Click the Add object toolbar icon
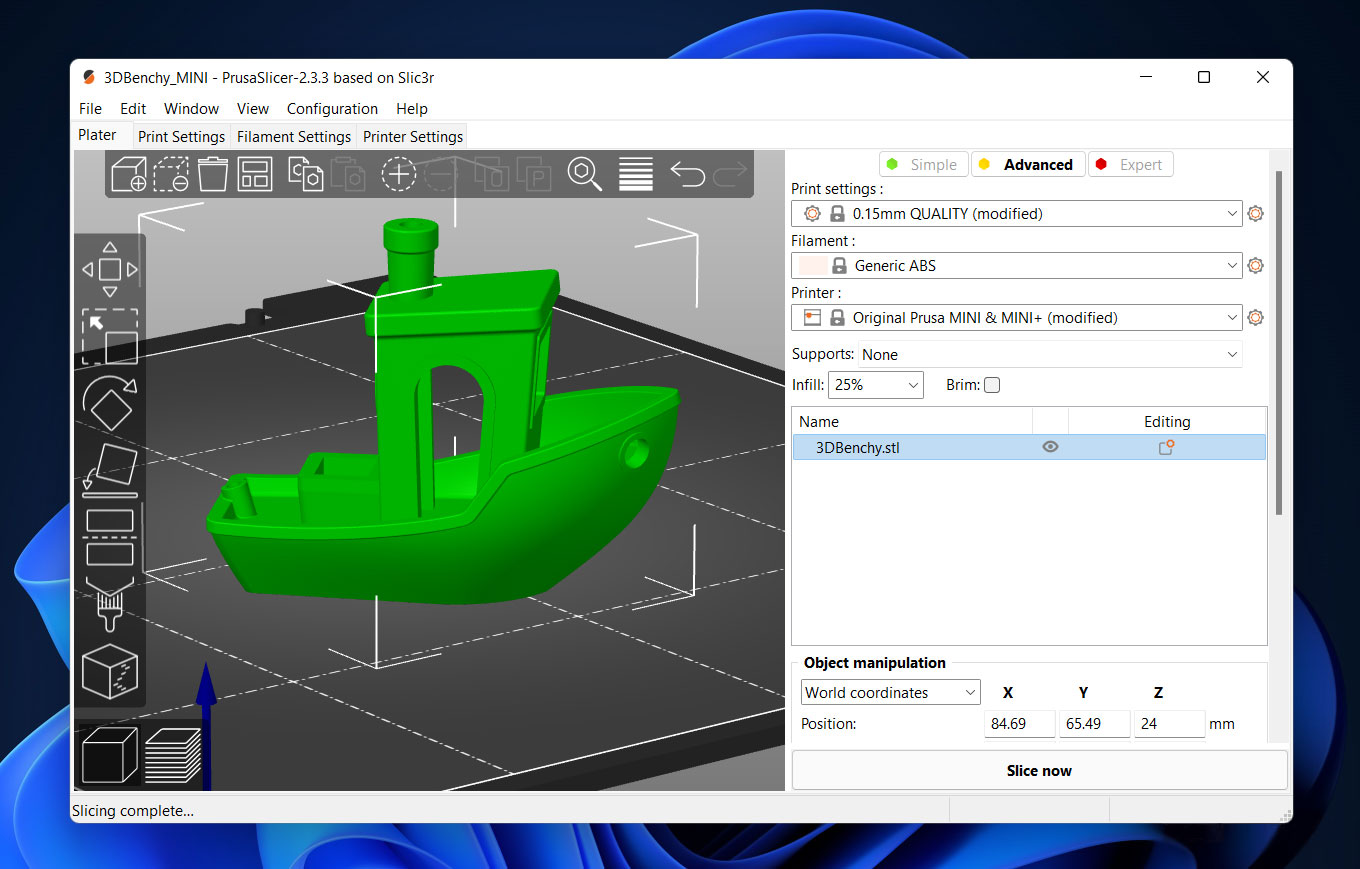 128,174
